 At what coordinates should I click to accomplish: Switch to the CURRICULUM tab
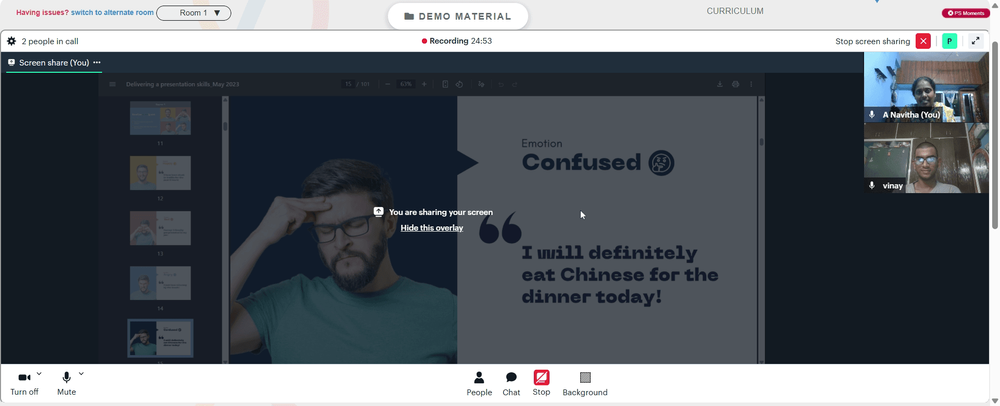735,11
